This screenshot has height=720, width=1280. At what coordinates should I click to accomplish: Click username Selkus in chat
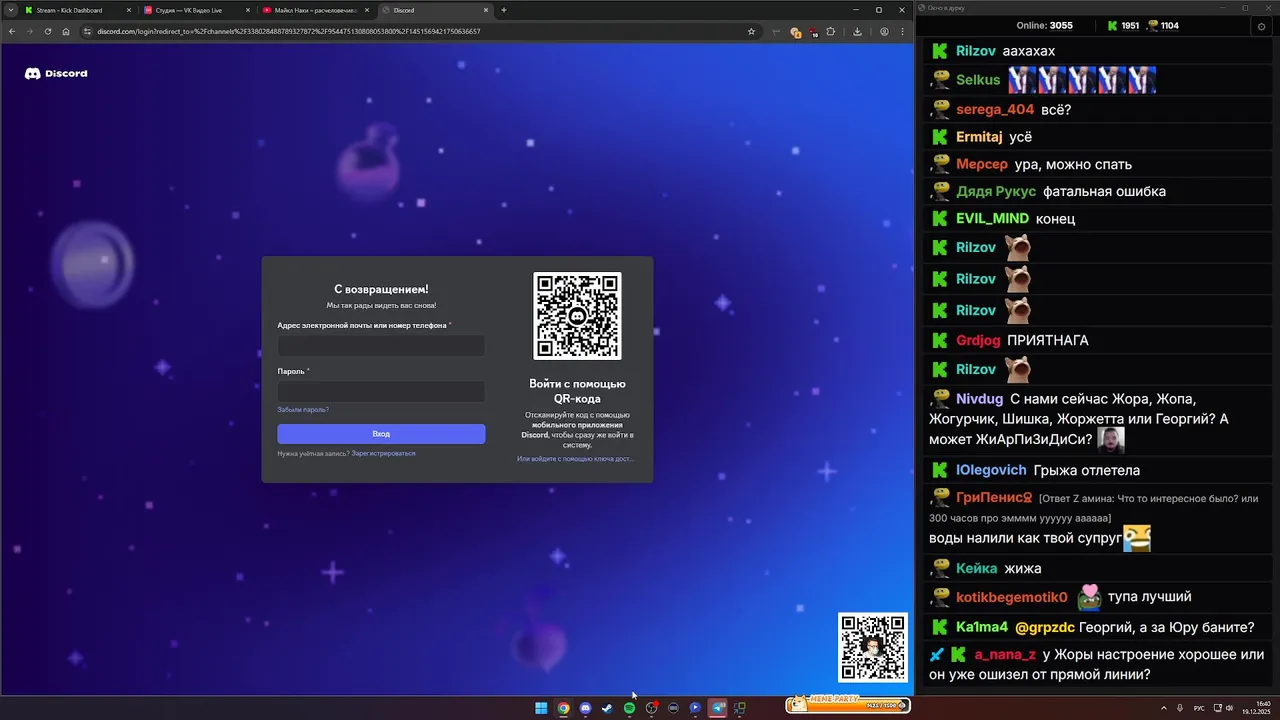(978, 80)
